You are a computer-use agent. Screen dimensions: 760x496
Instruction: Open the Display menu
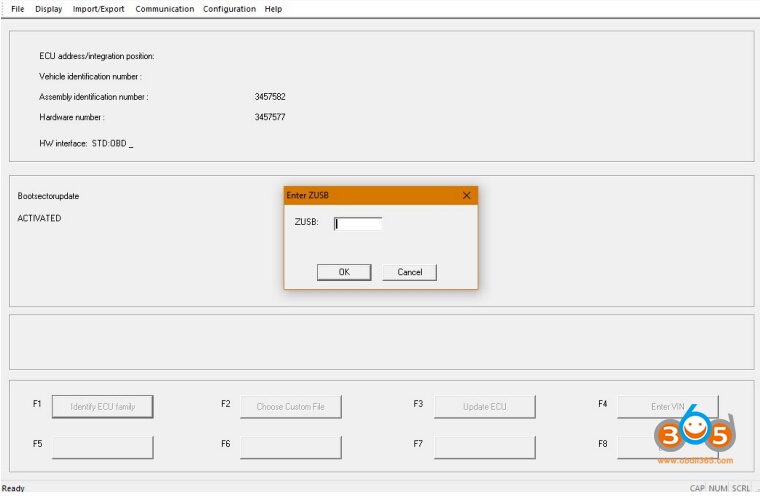(48, 9)
